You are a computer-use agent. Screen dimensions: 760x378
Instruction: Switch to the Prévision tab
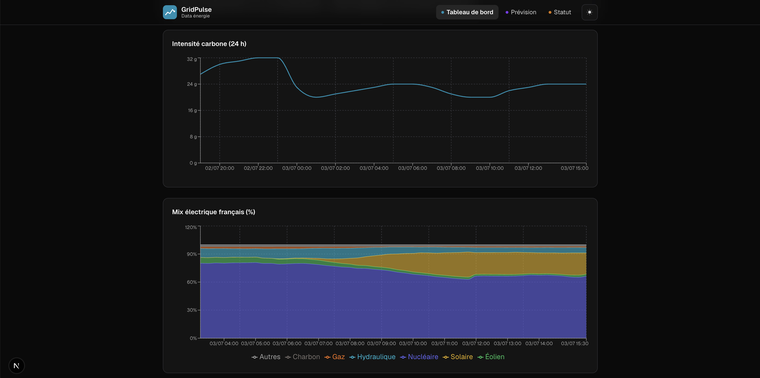(521, 12)
